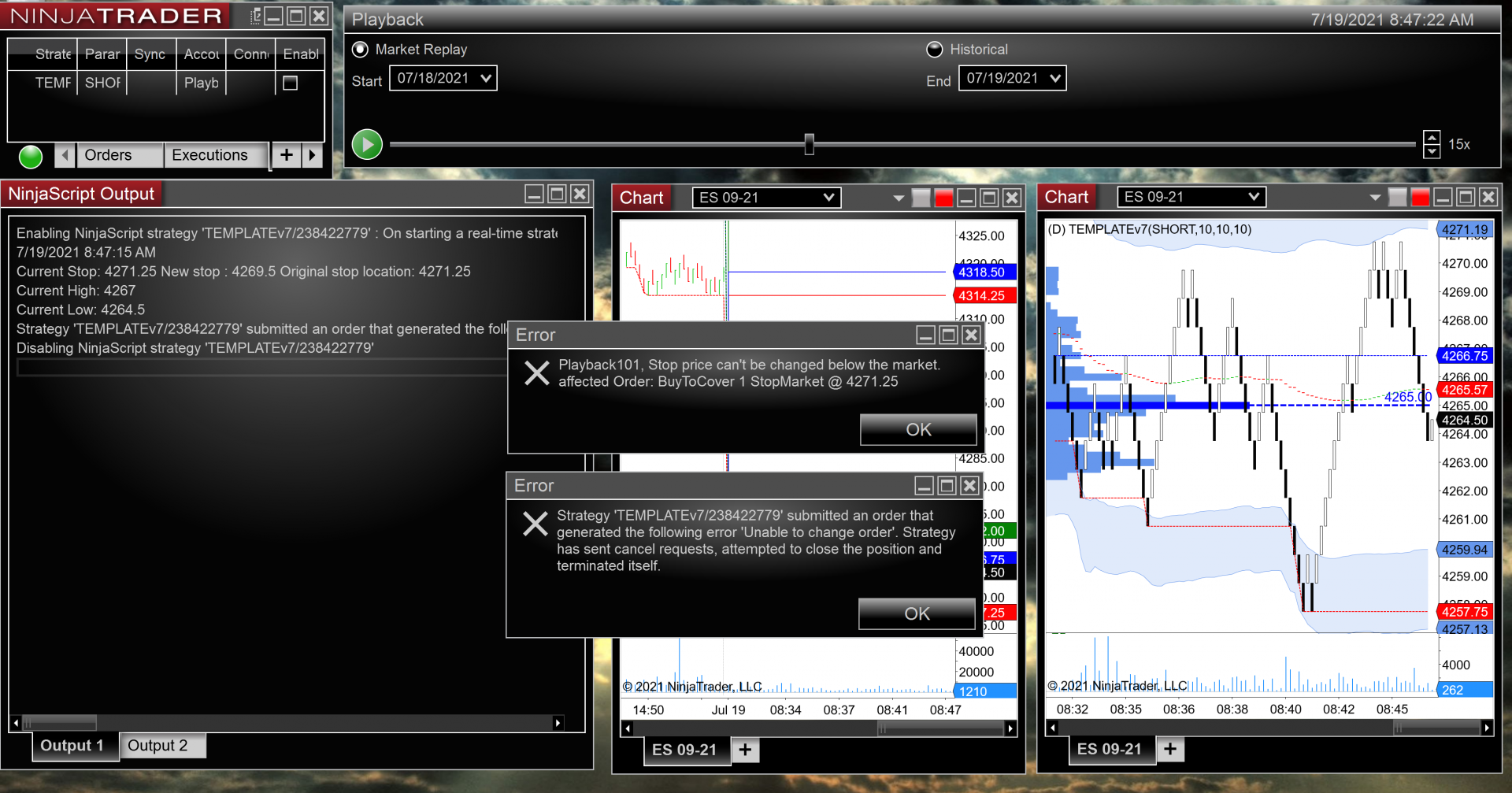Image resolution: width=1512 pixels, height=793 pixels.
Task: Switch to the Executions tab
Action: pos(216,155)
